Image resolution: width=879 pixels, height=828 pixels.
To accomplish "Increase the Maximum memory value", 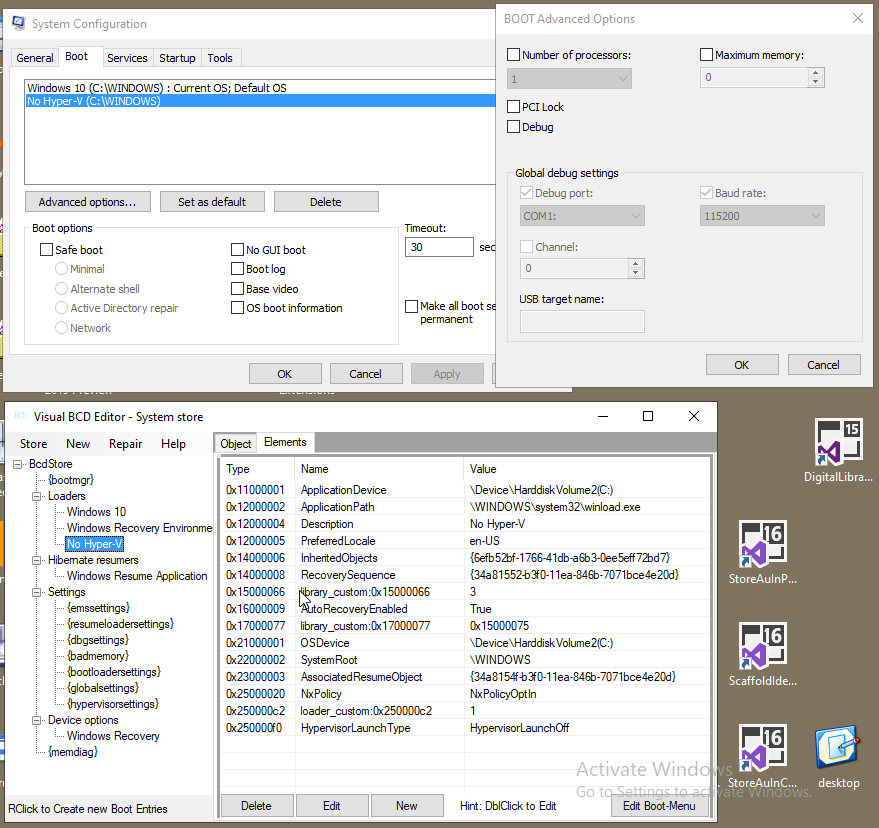I will 816,73.
